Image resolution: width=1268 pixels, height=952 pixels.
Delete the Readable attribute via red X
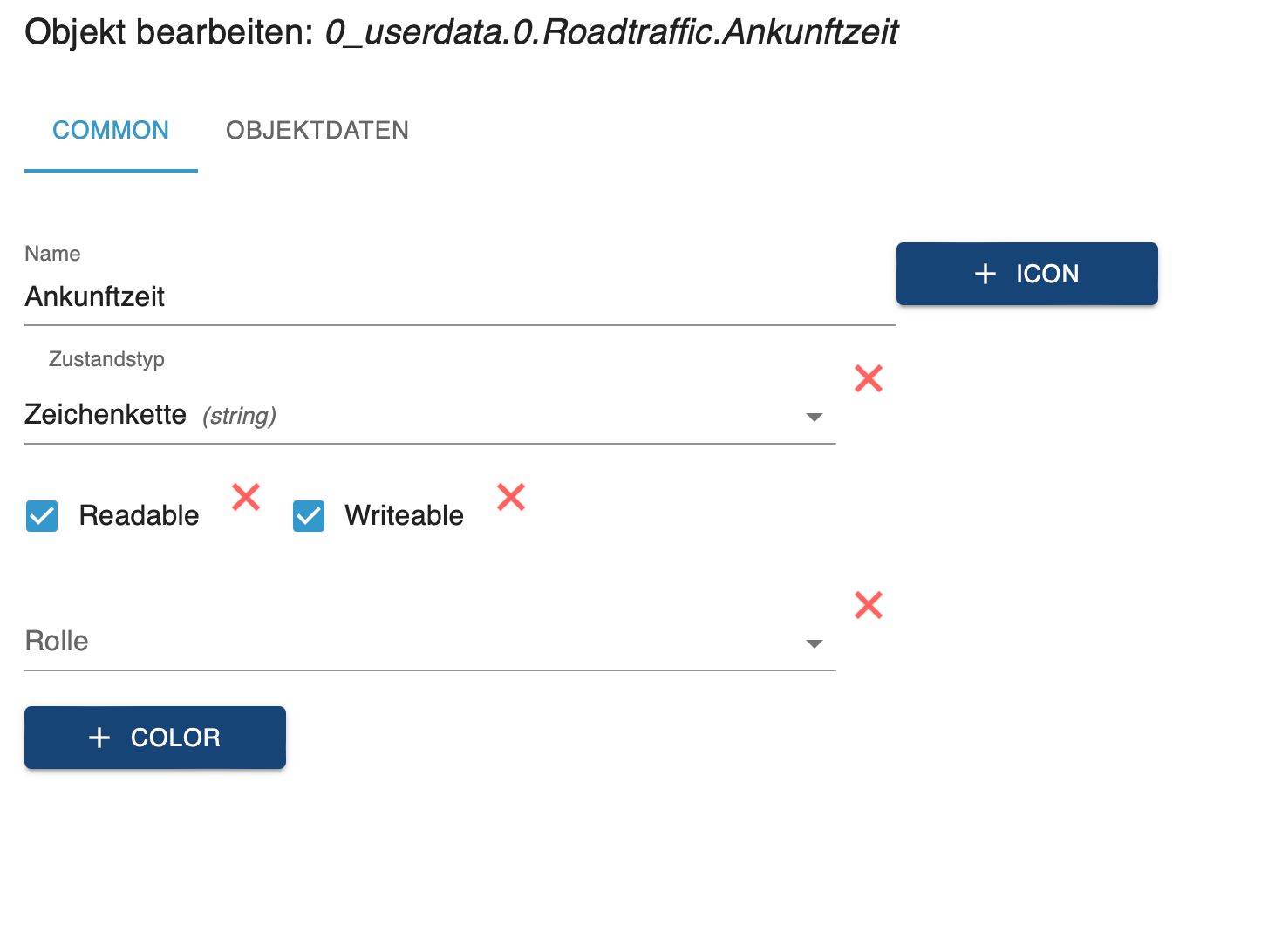[x=246, y=497]
